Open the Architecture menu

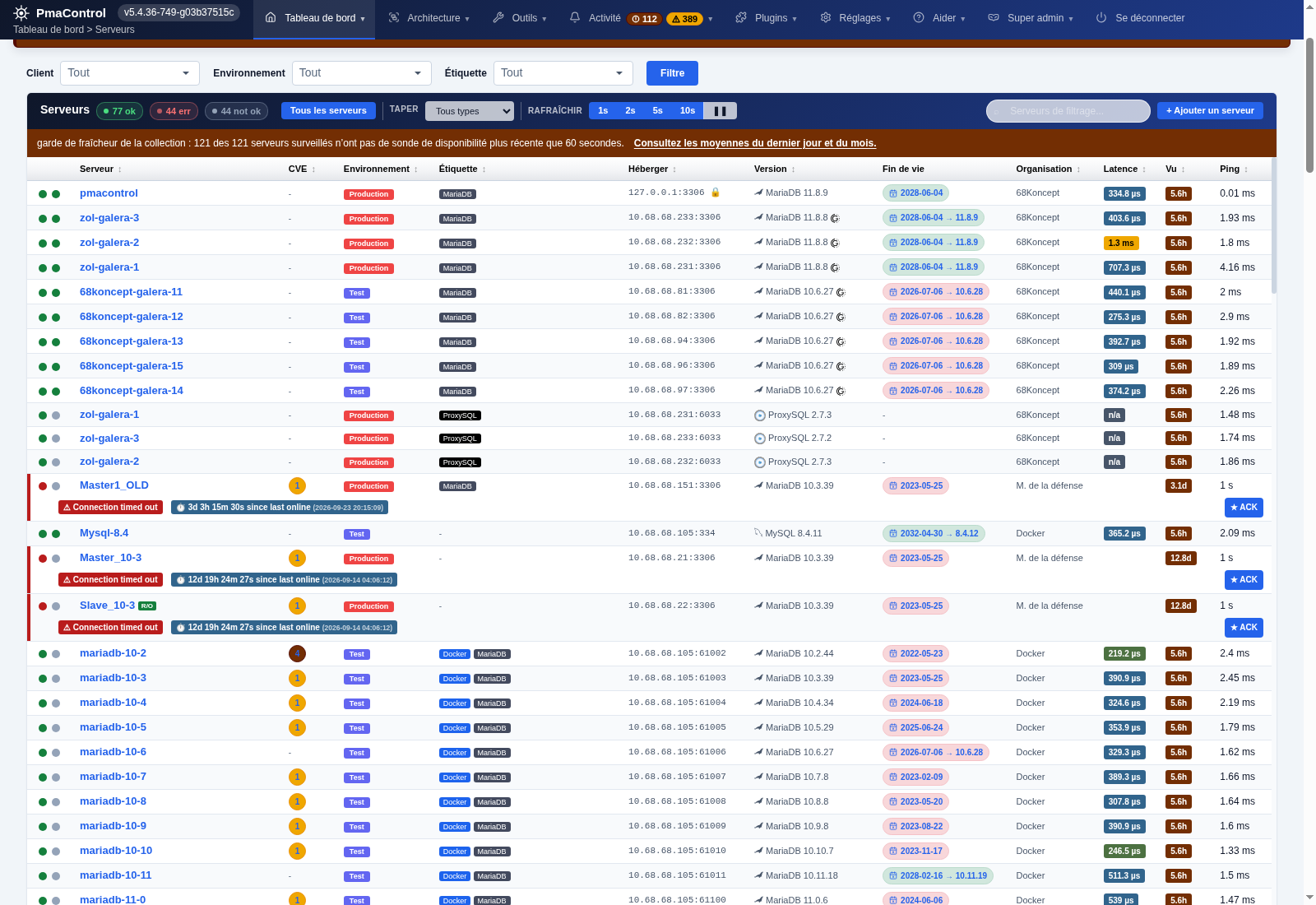pyautogui.click(x=429, y=18)
